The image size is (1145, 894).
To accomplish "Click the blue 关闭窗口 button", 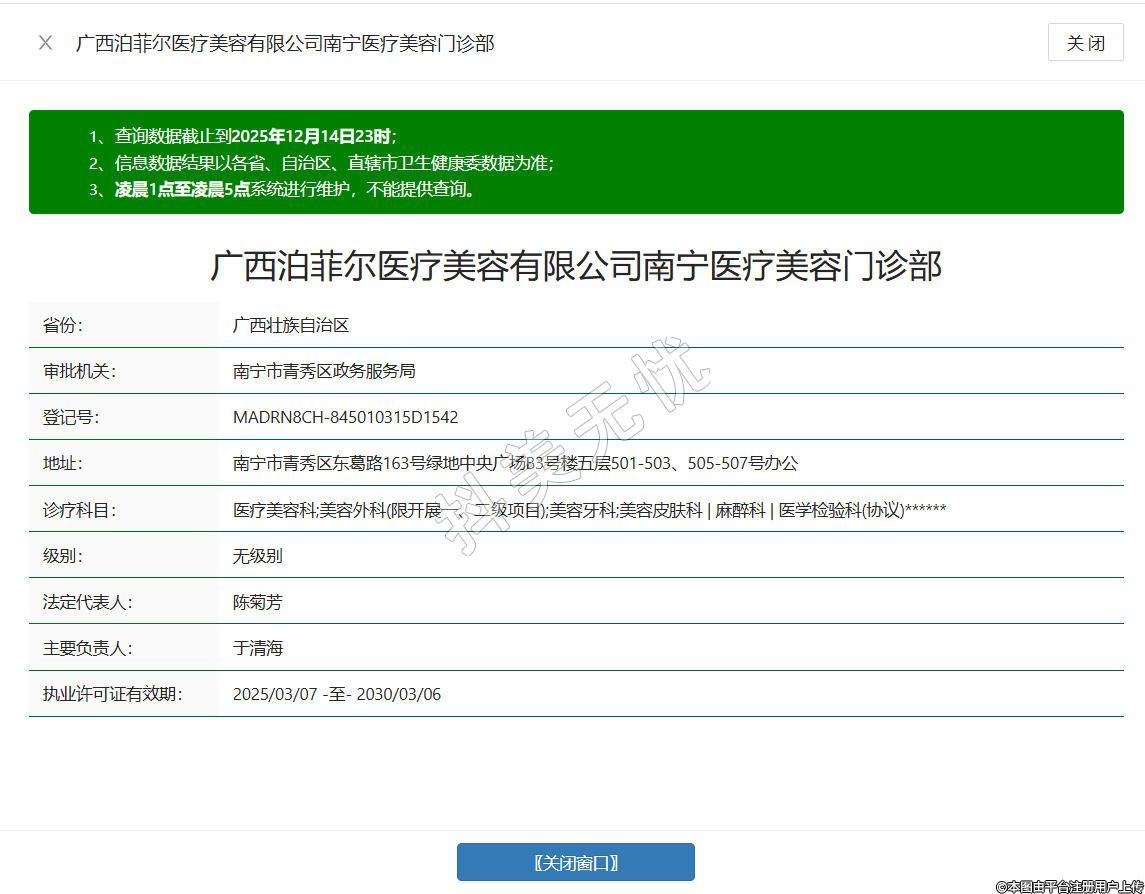I will pyautogui.click(x=575, y=862).
